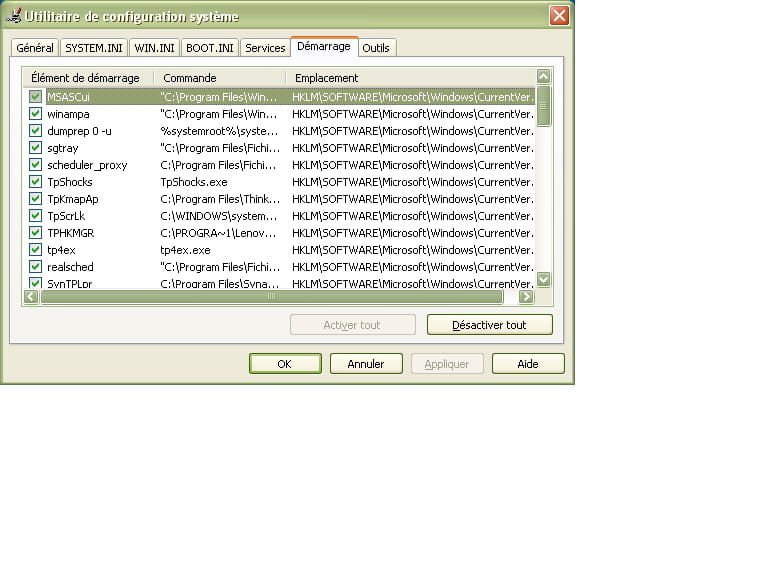
Task: Select the sgtray list entry
Action: click(x=63, y=148)
